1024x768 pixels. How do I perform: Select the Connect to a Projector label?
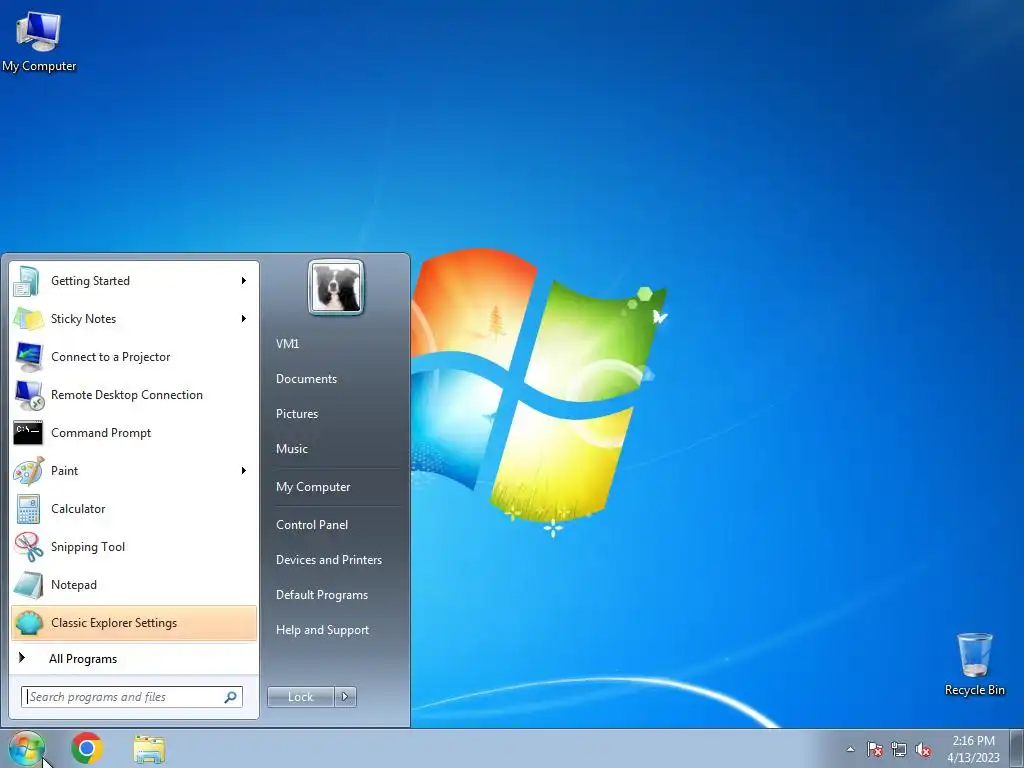click(x=110, y=357)
